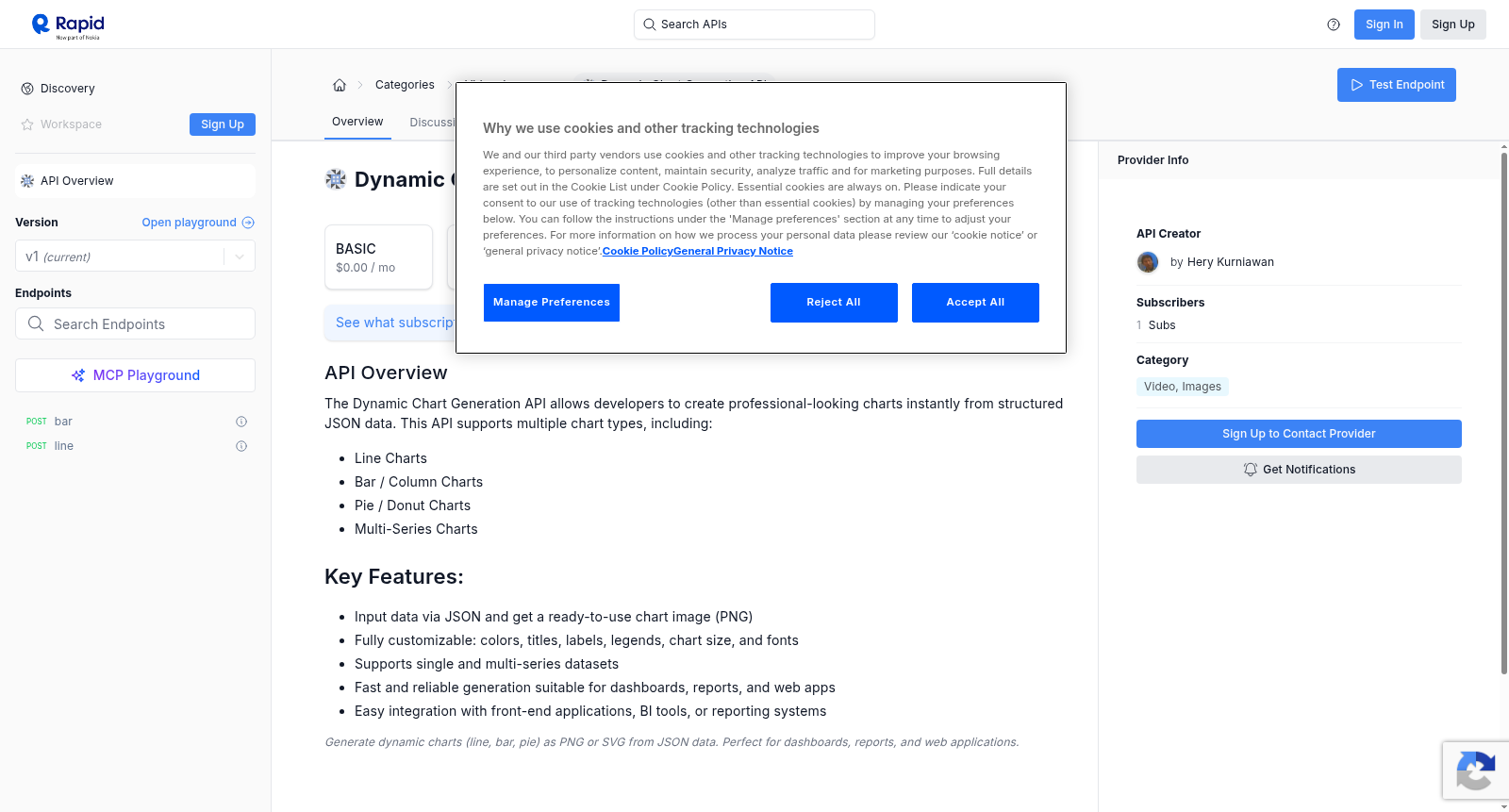Click the info icon beside bar endpoint
1509x812 pixels.
tap(241, 422)
